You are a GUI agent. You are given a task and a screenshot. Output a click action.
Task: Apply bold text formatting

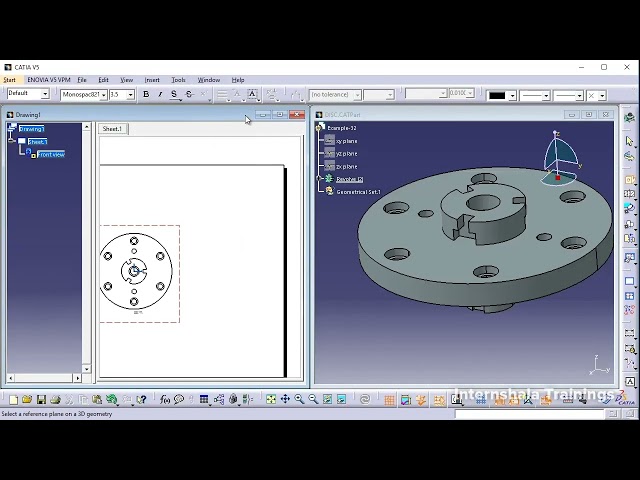[146, 94]
